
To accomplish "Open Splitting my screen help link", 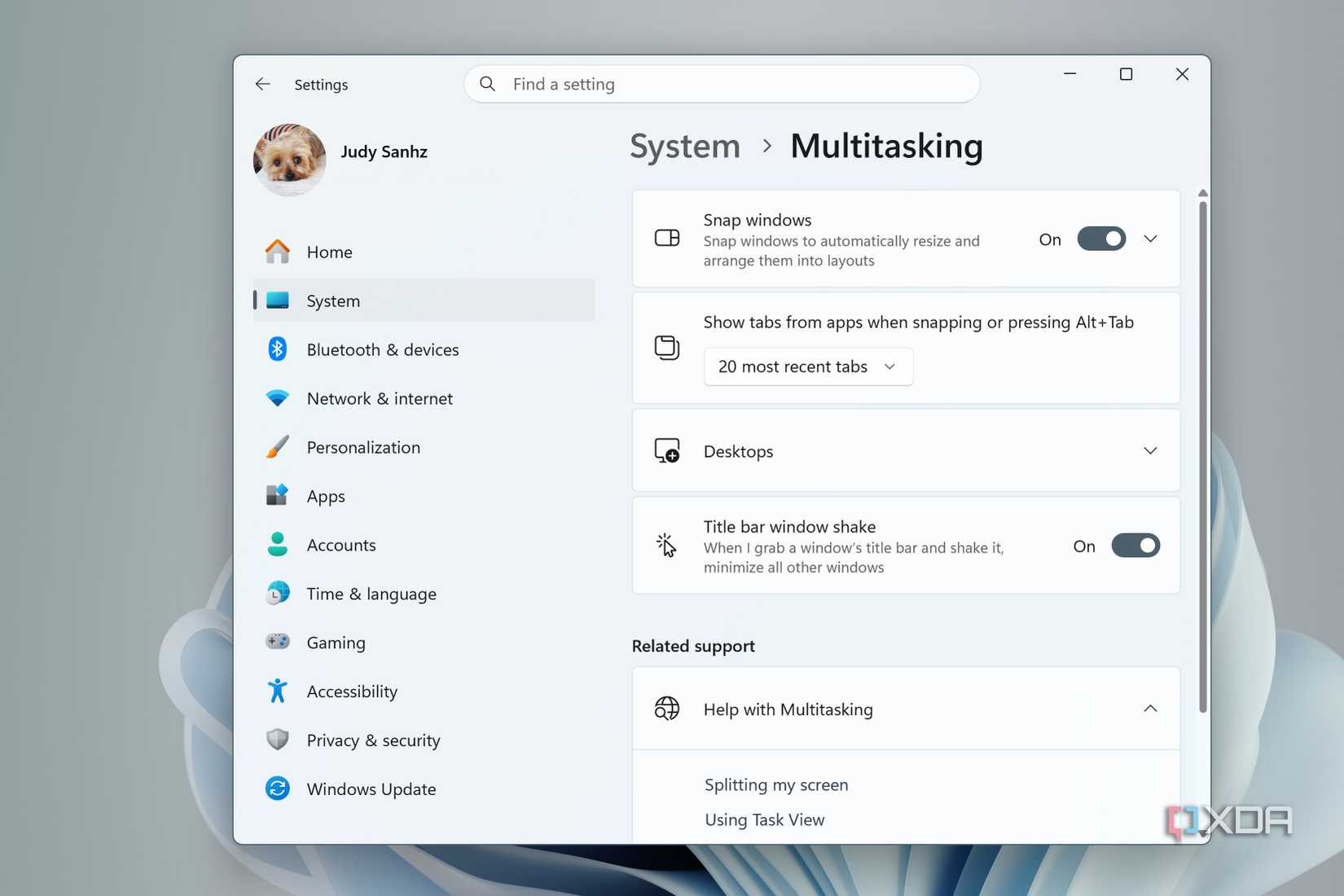I will pos(776,784).
